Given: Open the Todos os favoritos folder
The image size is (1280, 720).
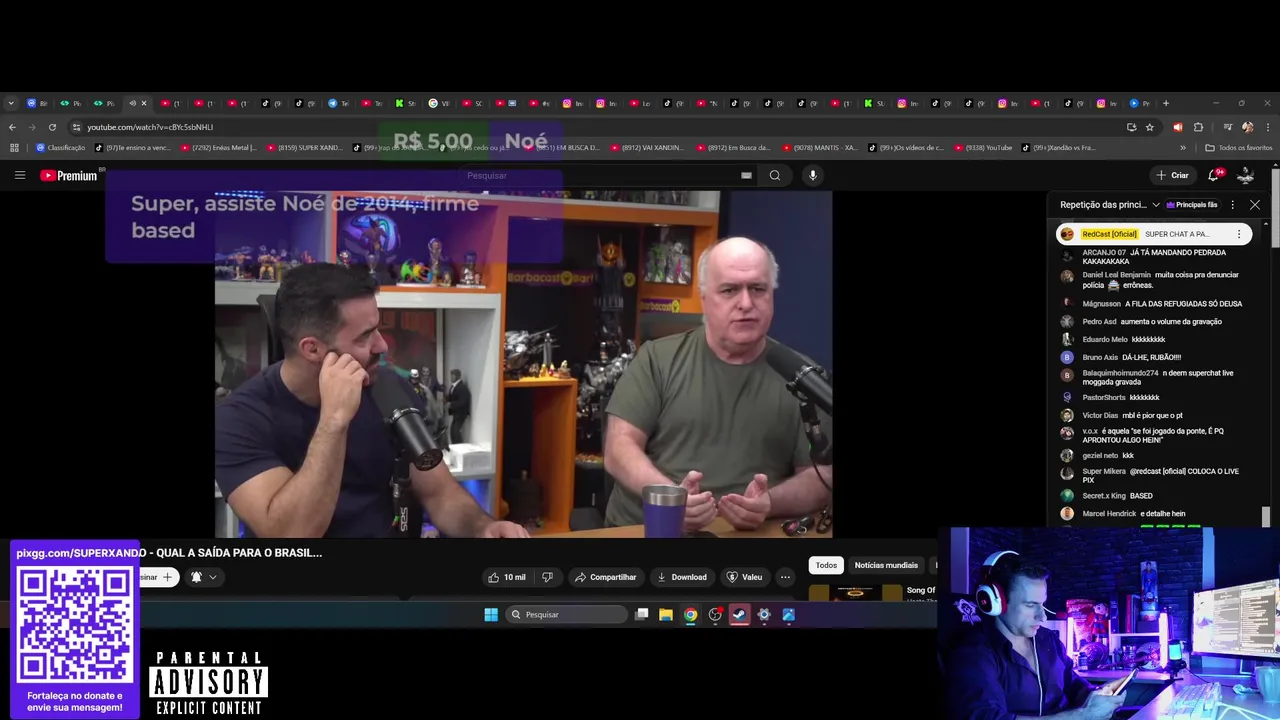Looking at the screenshot, I should point(1239,148).
